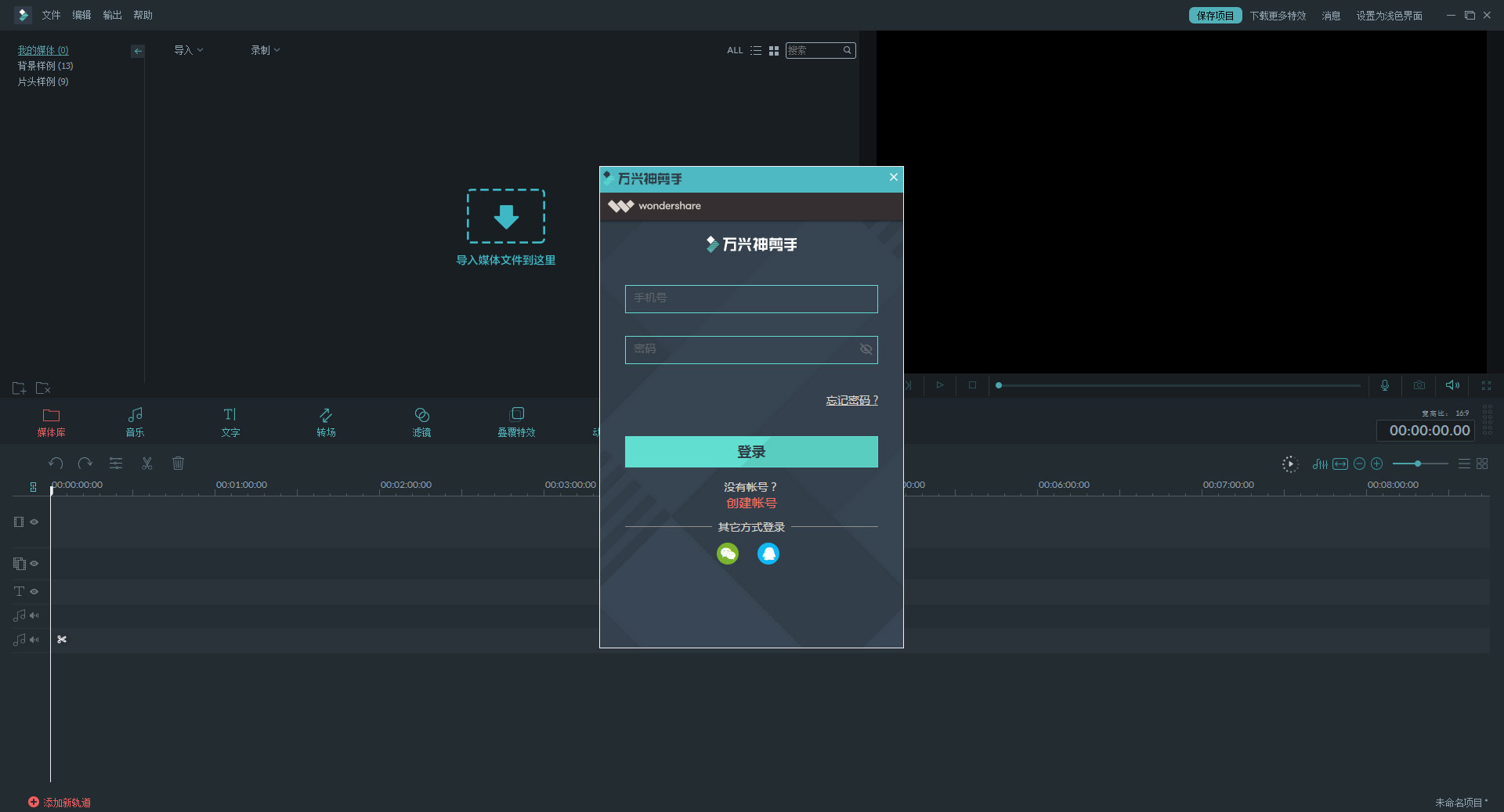Switch media library to list view
Viewport: 1504px width, 812px height.
click(756, 50)
